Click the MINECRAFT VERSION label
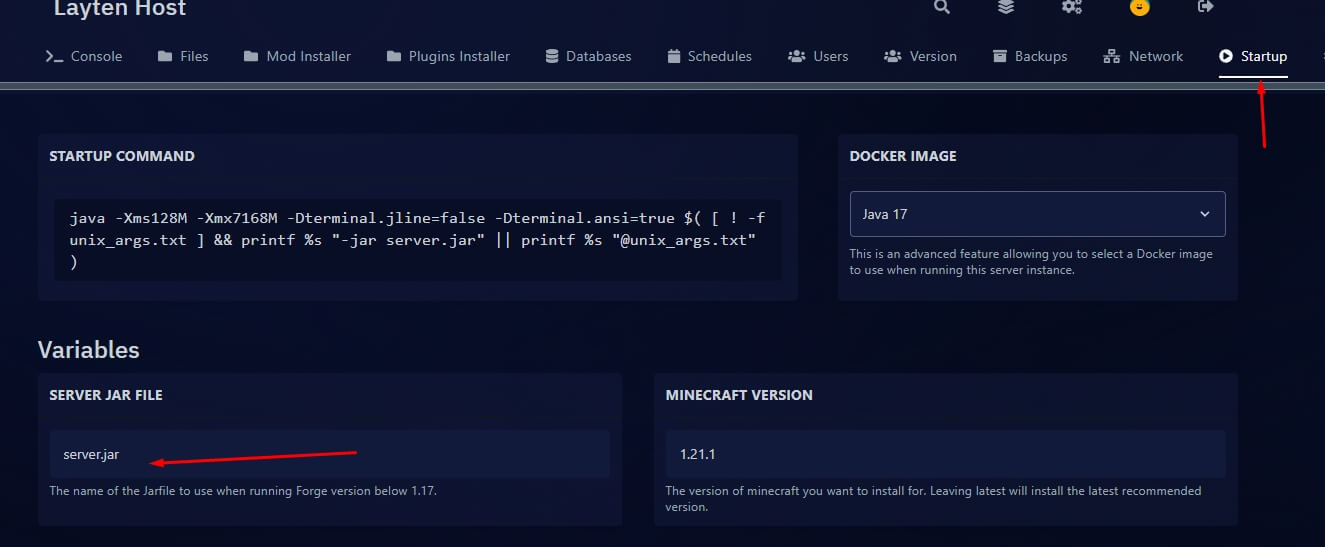 739,395
